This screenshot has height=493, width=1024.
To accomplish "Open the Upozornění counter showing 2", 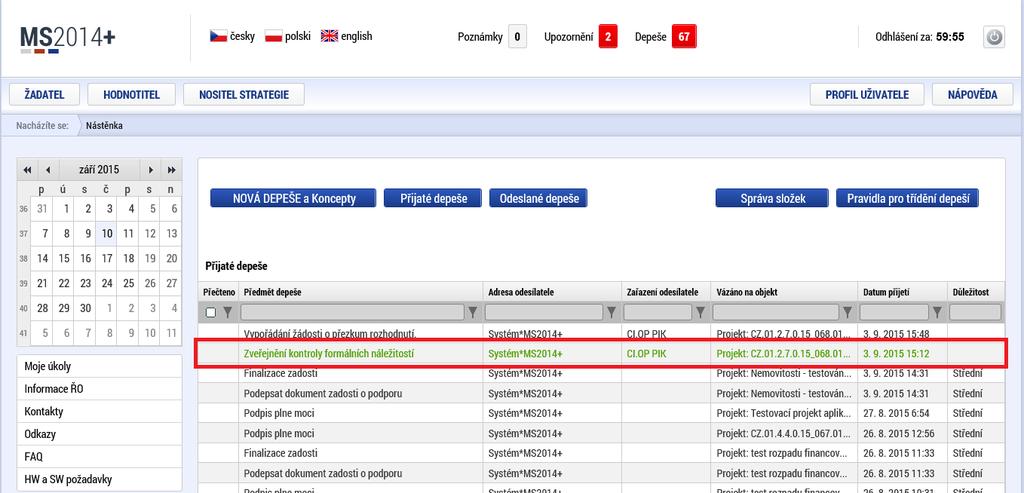I will 607,37.
